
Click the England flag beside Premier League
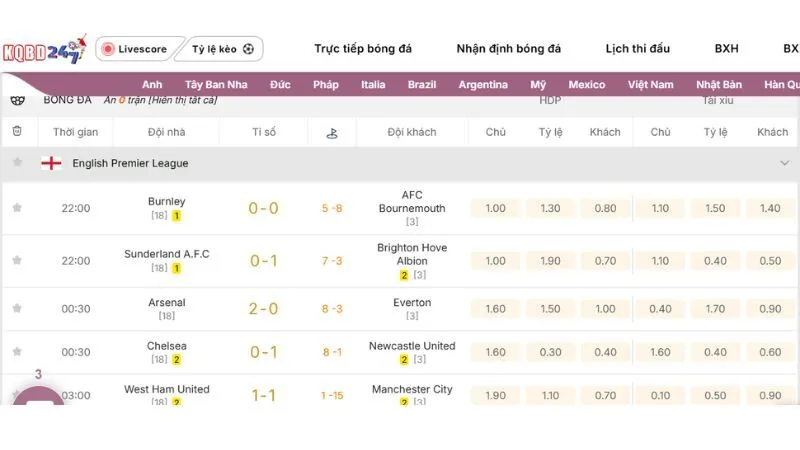tap(51, 163)
